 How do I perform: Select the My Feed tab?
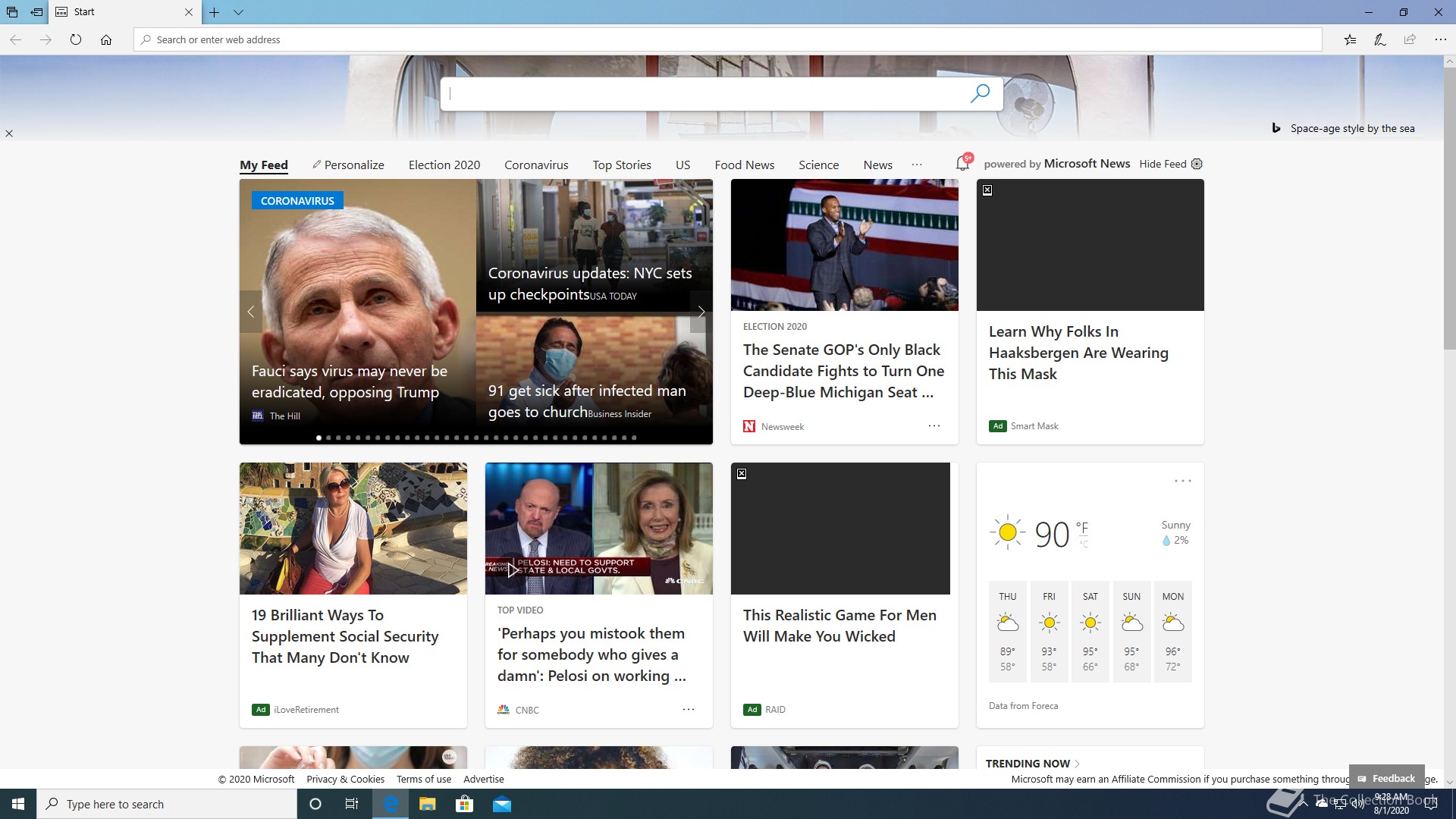pos(264,165)
